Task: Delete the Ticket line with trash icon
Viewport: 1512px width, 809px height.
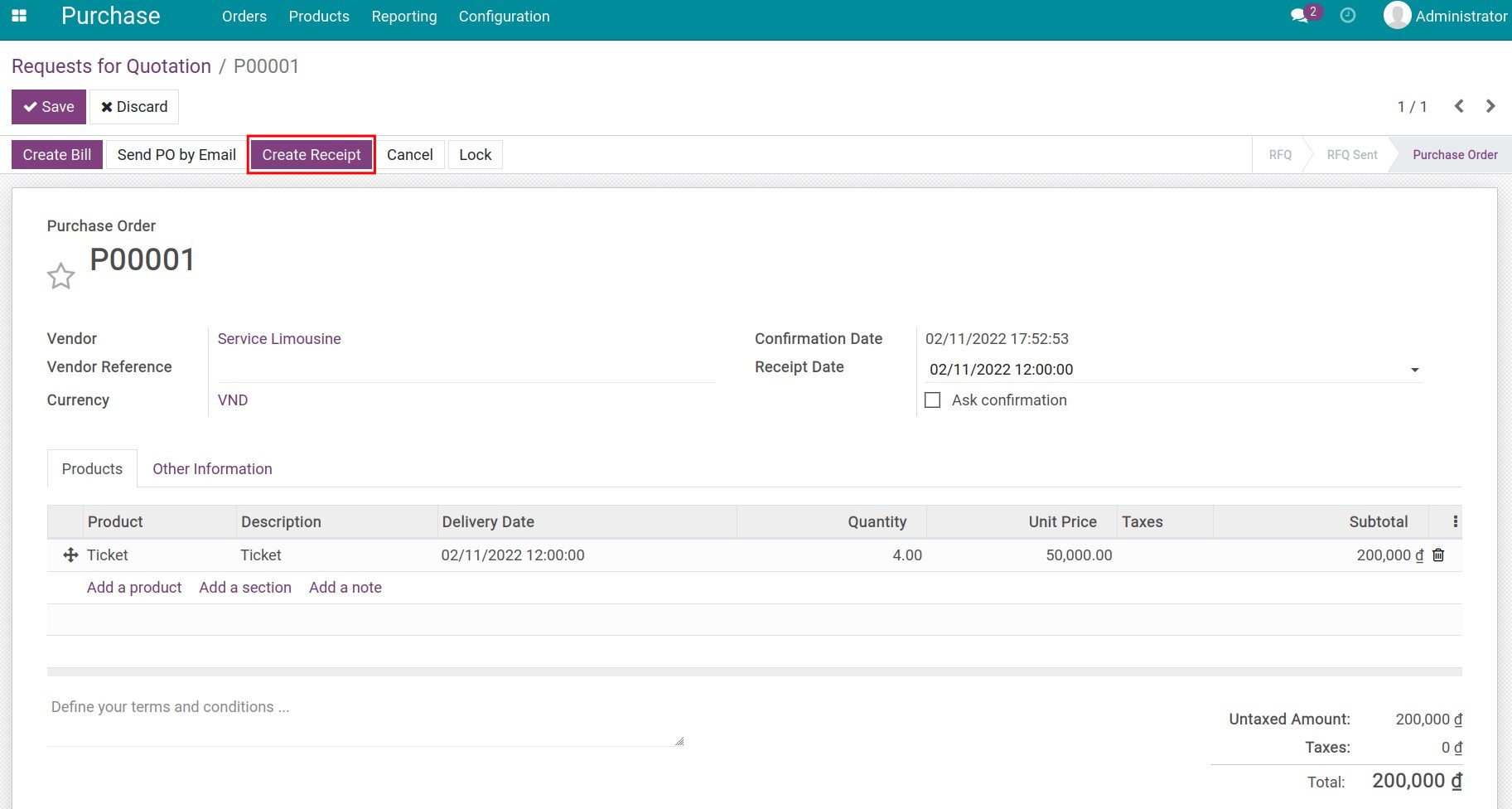Action: (1438, 555)
